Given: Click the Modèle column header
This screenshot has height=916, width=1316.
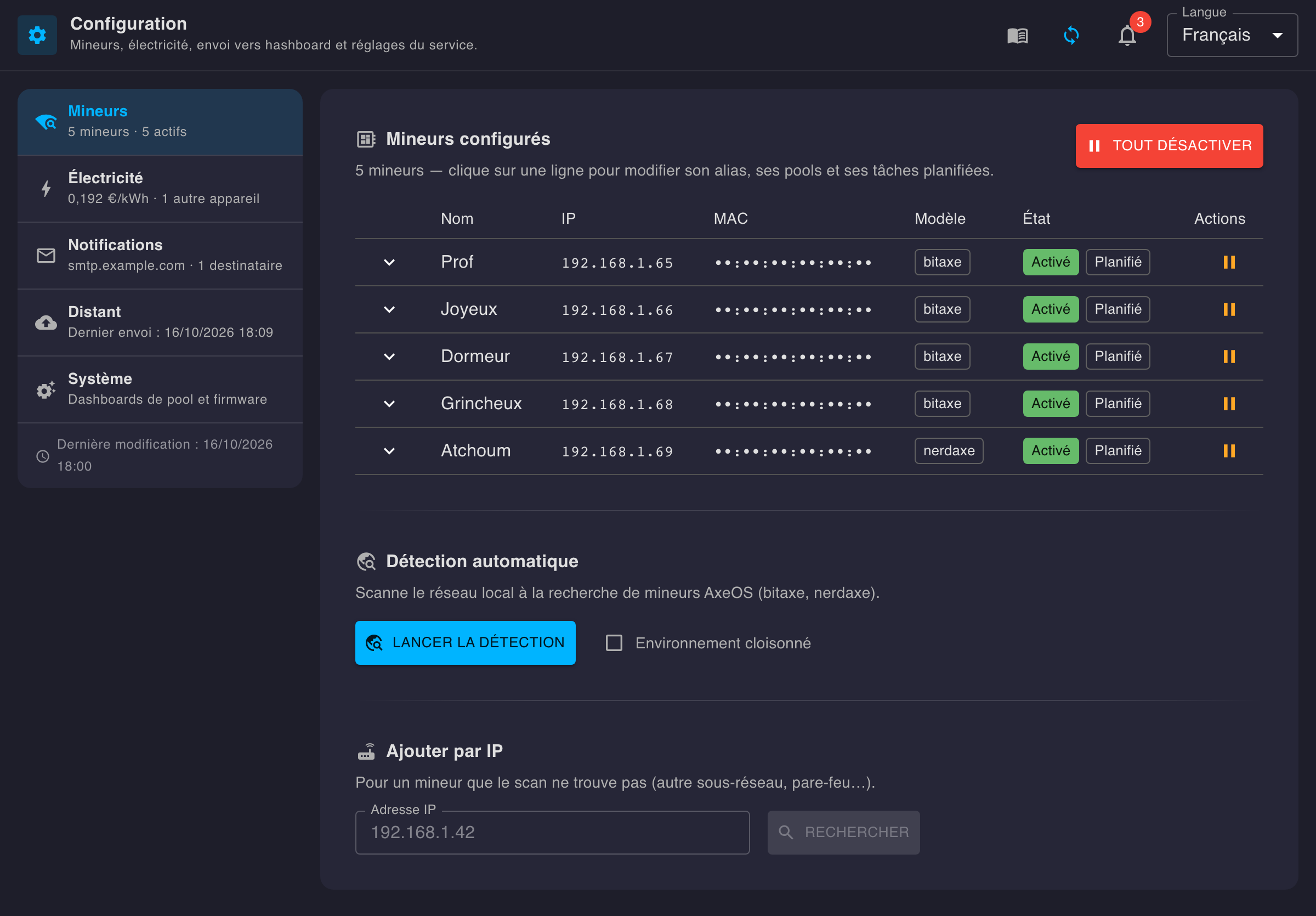Looking at the screenshot, I should pyautogui.click(x=940, y=218).
